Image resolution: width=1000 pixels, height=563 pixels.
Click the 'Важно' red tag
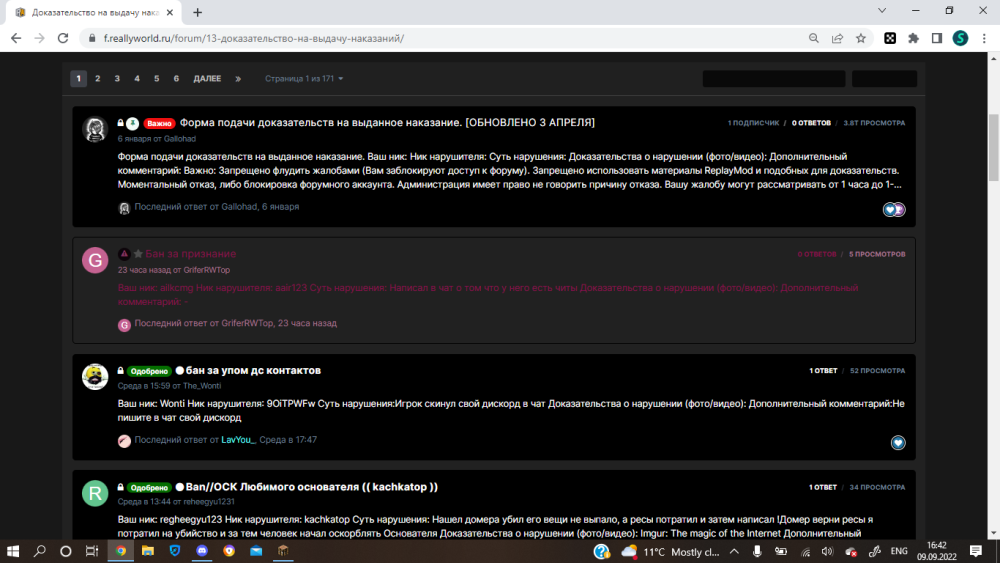click(x=159, y=123)
